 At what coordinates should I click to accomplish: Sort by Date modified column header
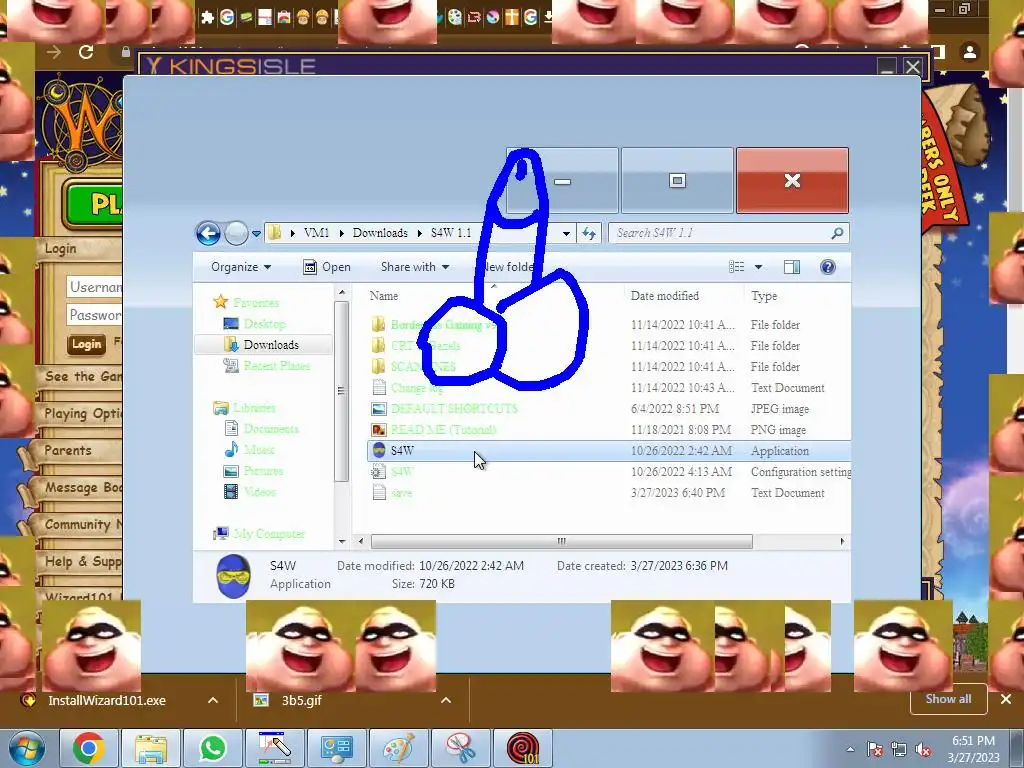coord(665,296)
